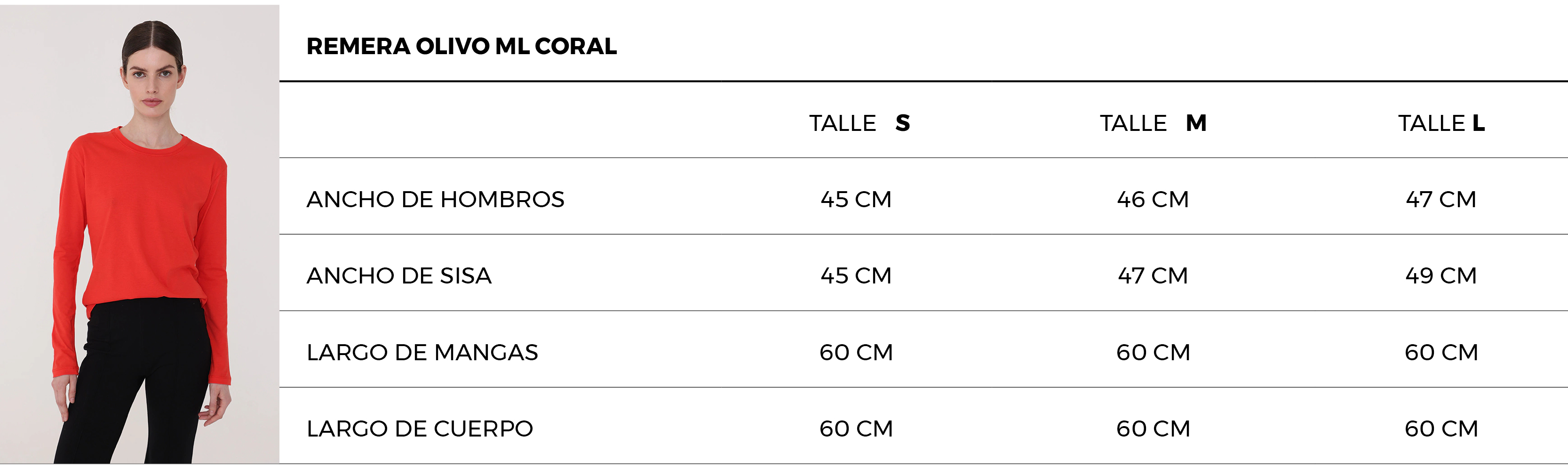
Task: Click armhole width 45 CM for size S
Action: click(856, 275)
